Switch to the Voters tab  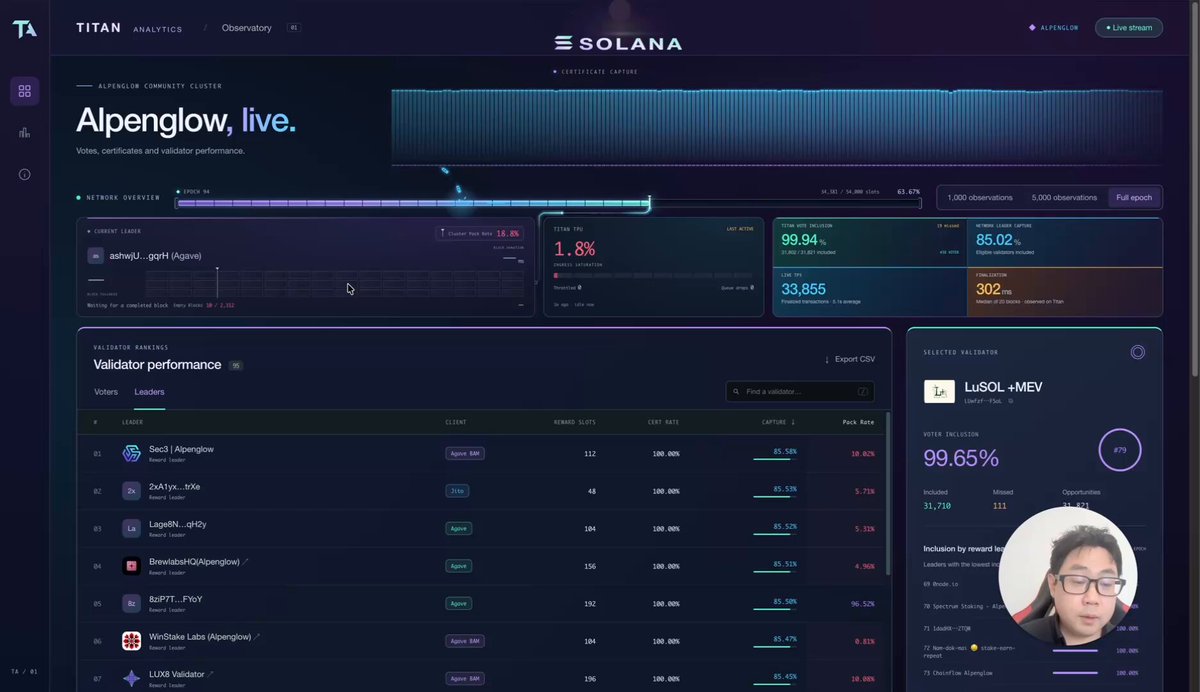pyautogui.click(x=106, y=392)
